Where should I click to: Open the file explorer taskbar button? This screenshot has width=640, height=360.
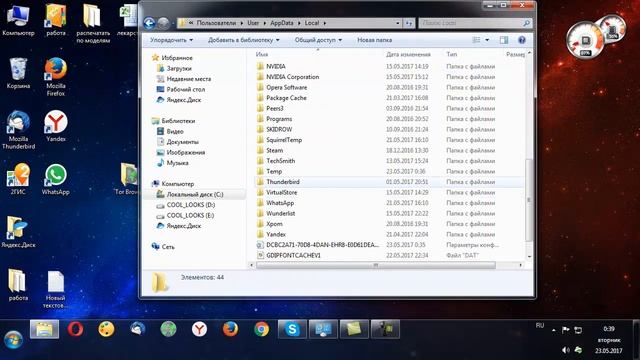44,329
